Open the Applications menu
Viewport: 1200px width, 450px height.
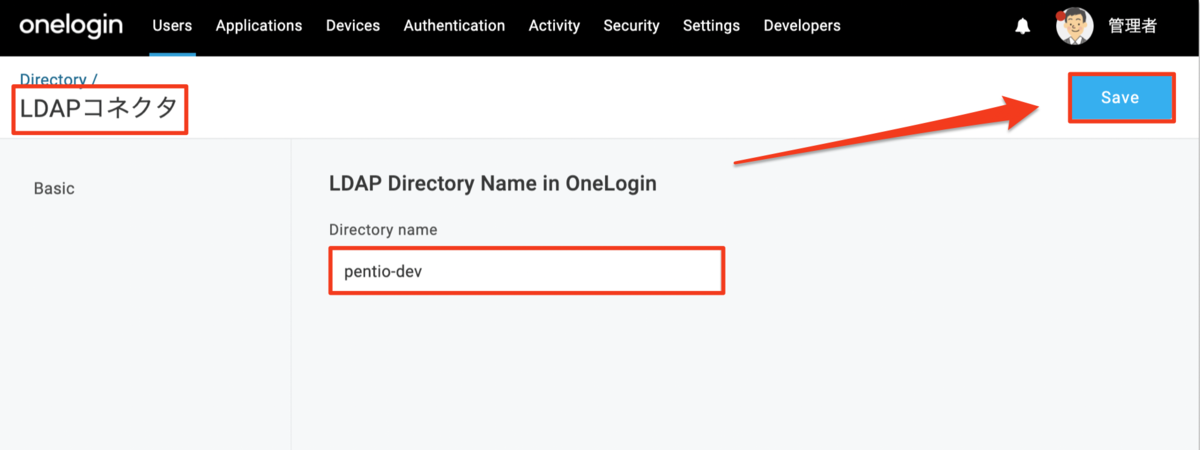coord(259,26)
